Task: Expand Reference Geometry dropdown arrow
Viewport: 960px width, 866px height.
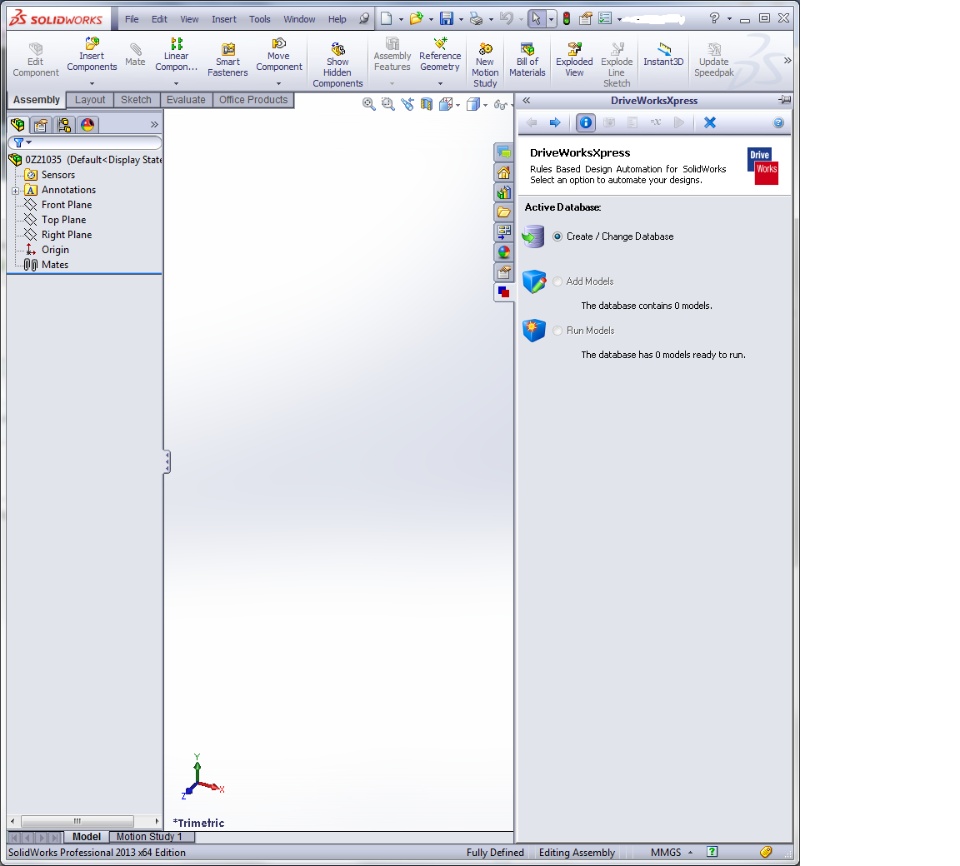Action: 440,83
